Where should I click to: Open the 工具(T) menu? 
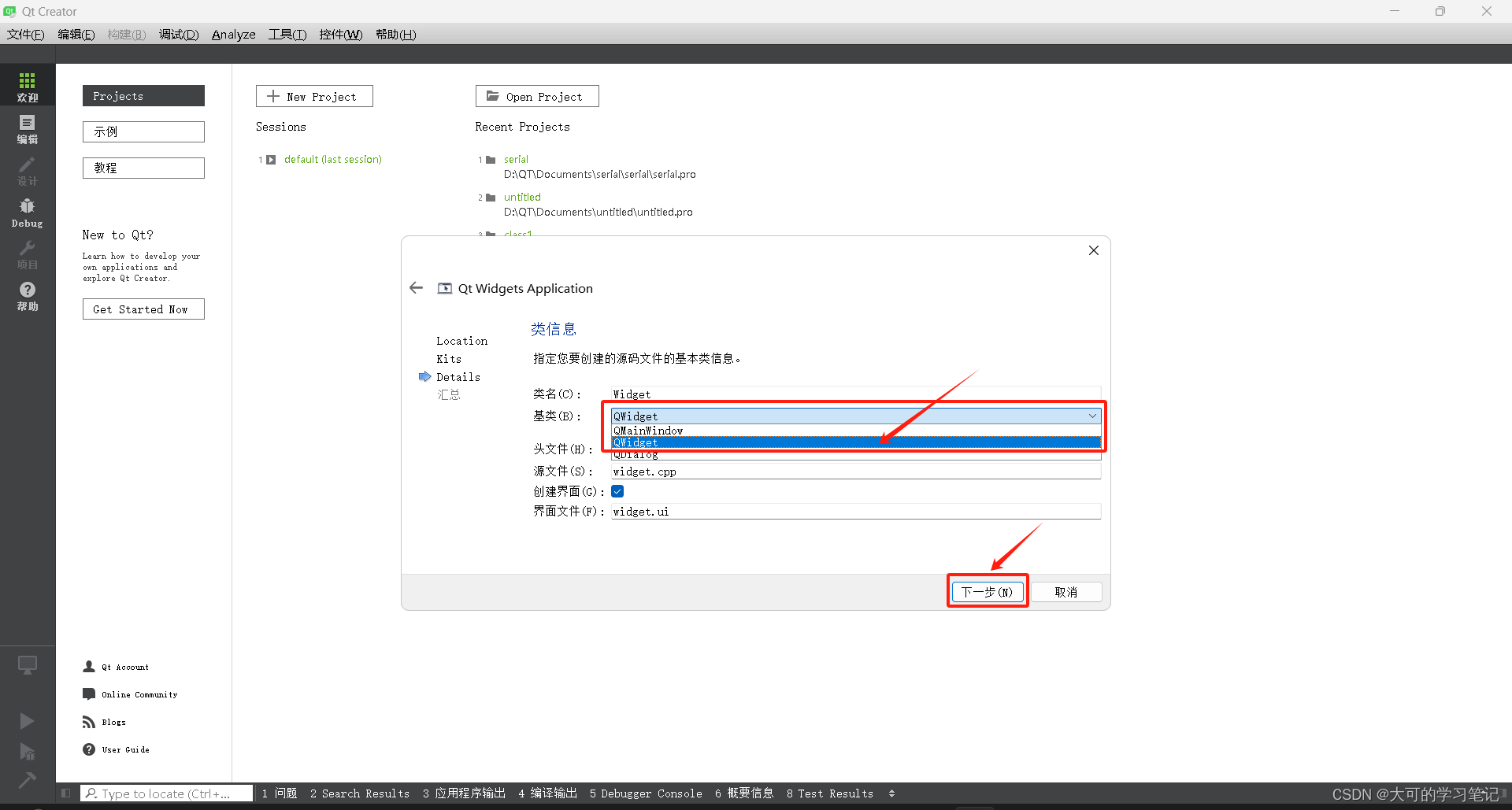[287, 34]
